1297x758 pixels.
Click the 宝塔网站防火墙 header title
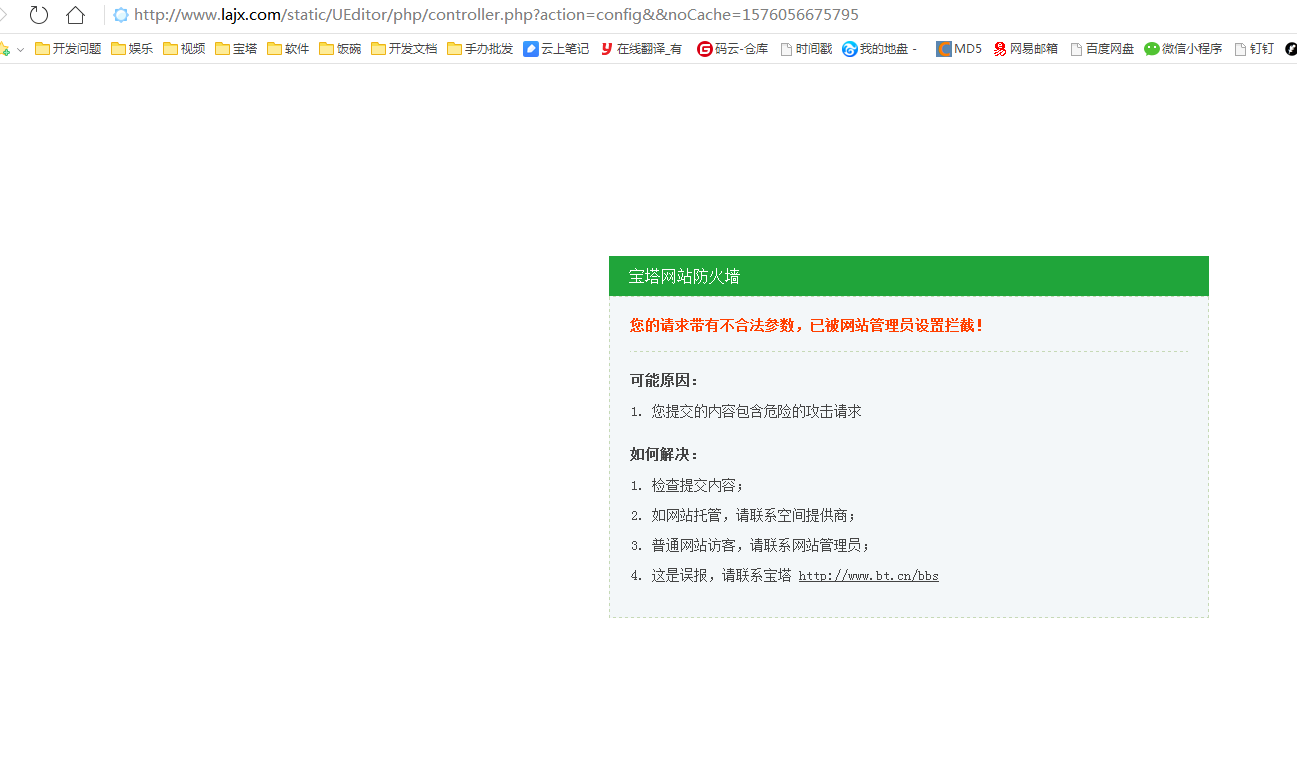click(684, 276)
